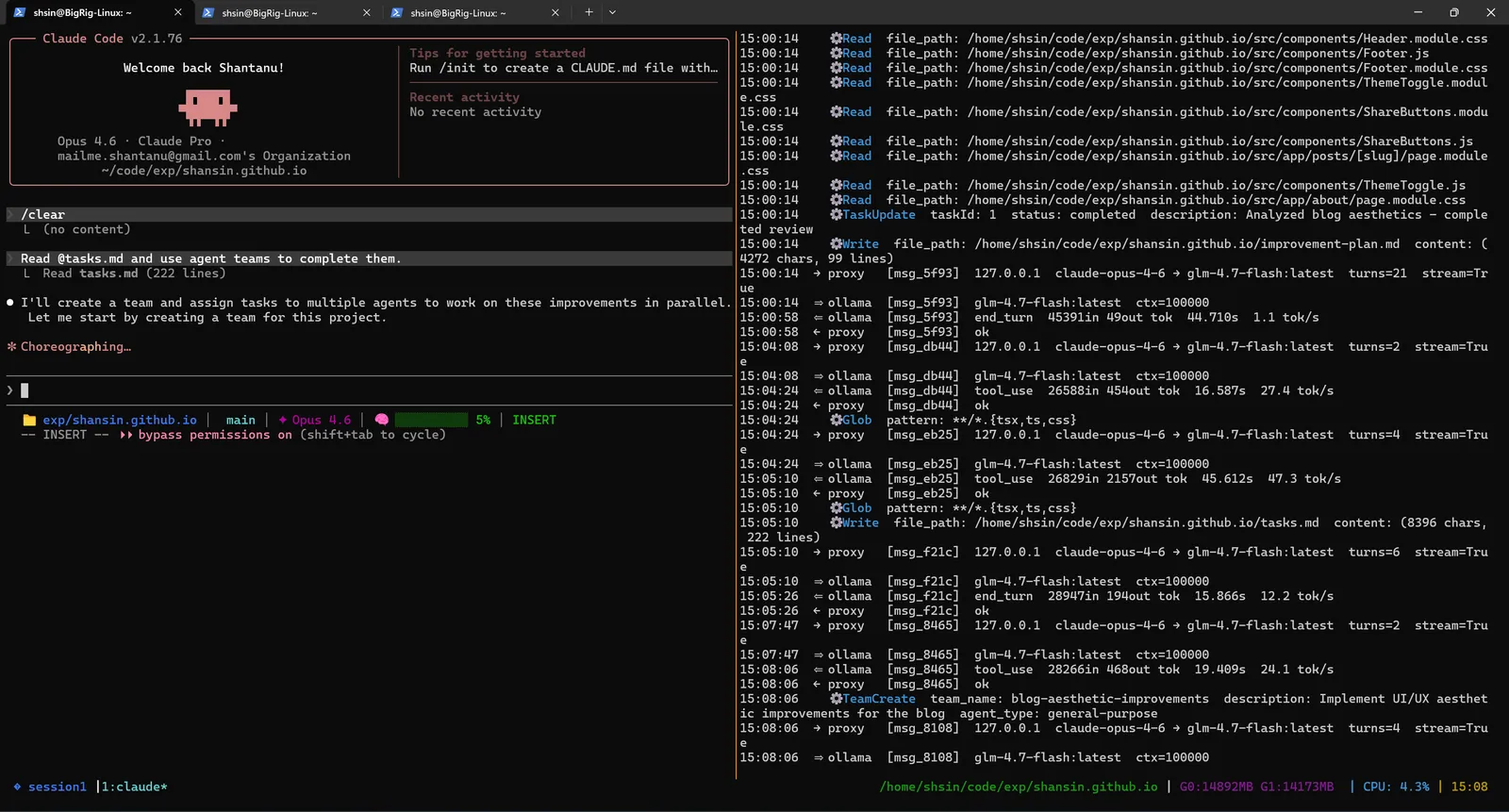1509x812 pixels.
Task: Click [msg_db44] tool_use log entry
Action: point(1036,390)
